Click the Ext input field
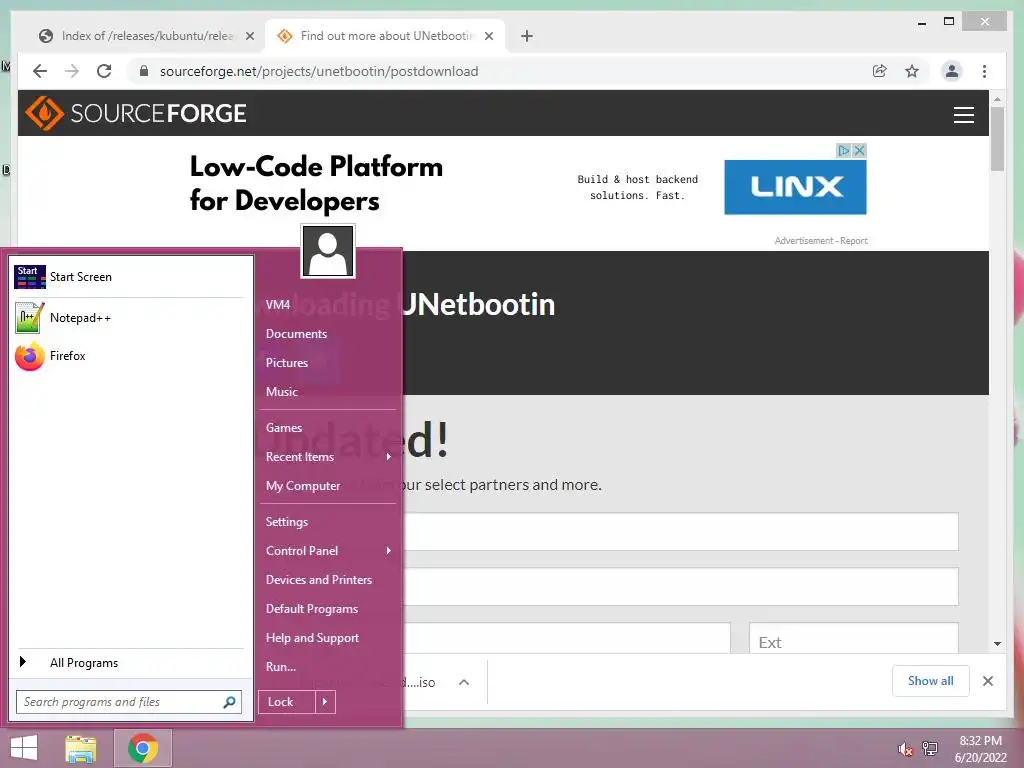Screen dimensions: 1024x768 point(854,639)
